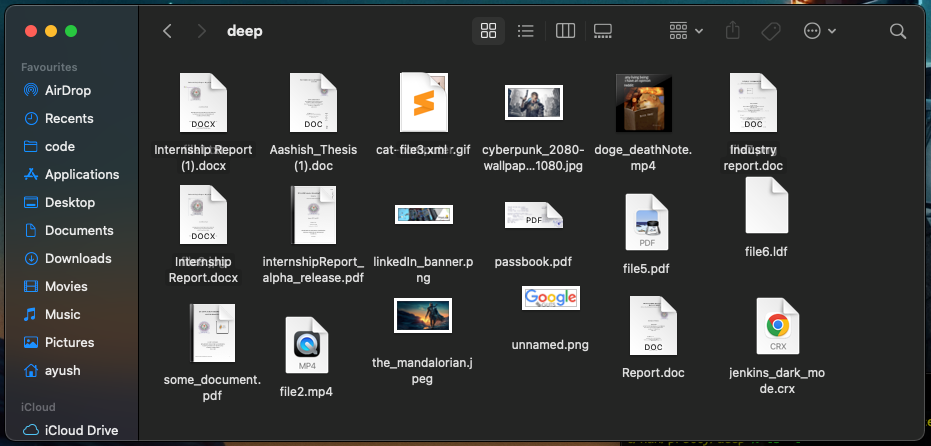The width and height of the screenshot is (931, 446).
Task: Switch to list view
Action: click(x=526, y=31)
